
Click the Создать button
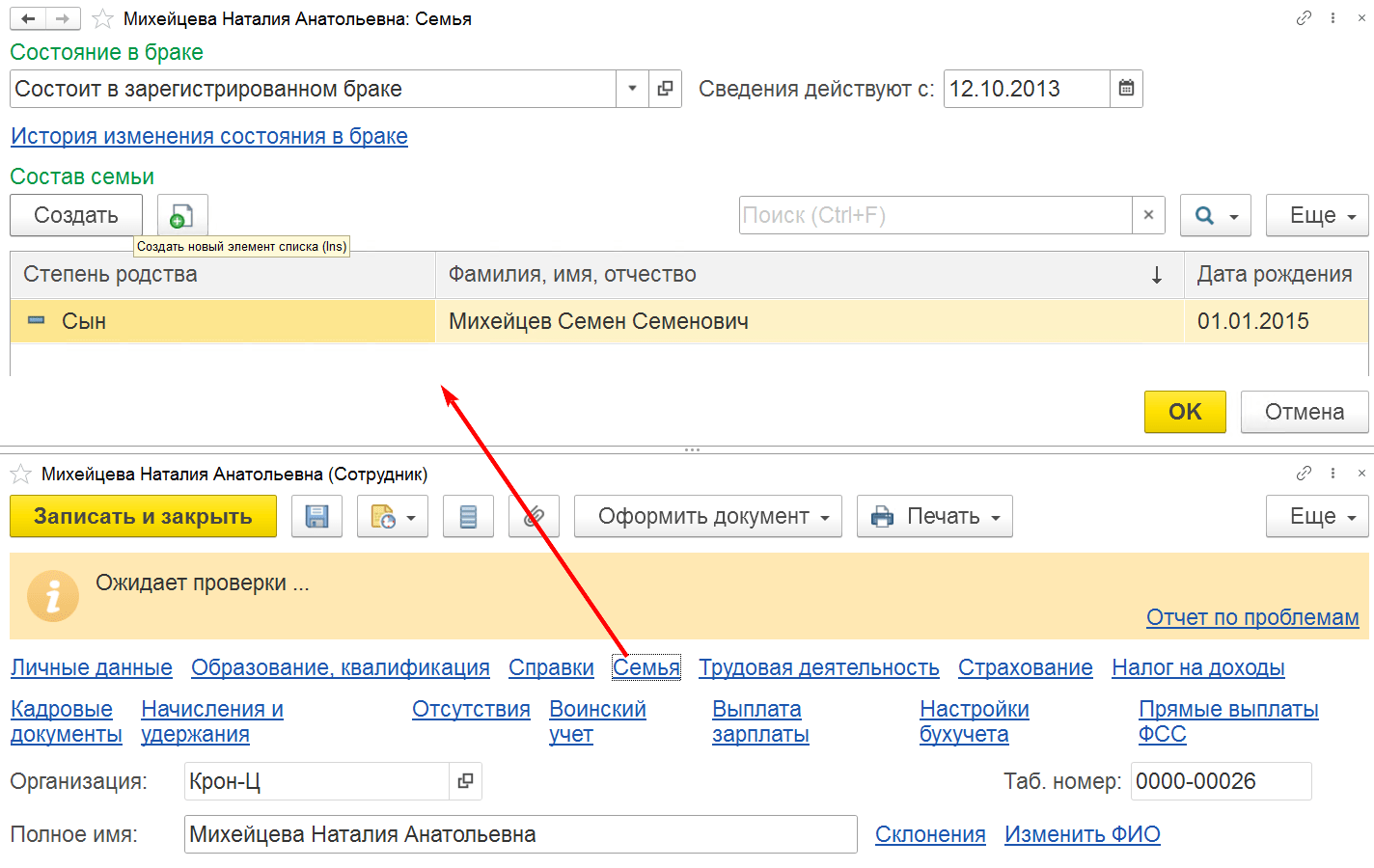point(76,215)
